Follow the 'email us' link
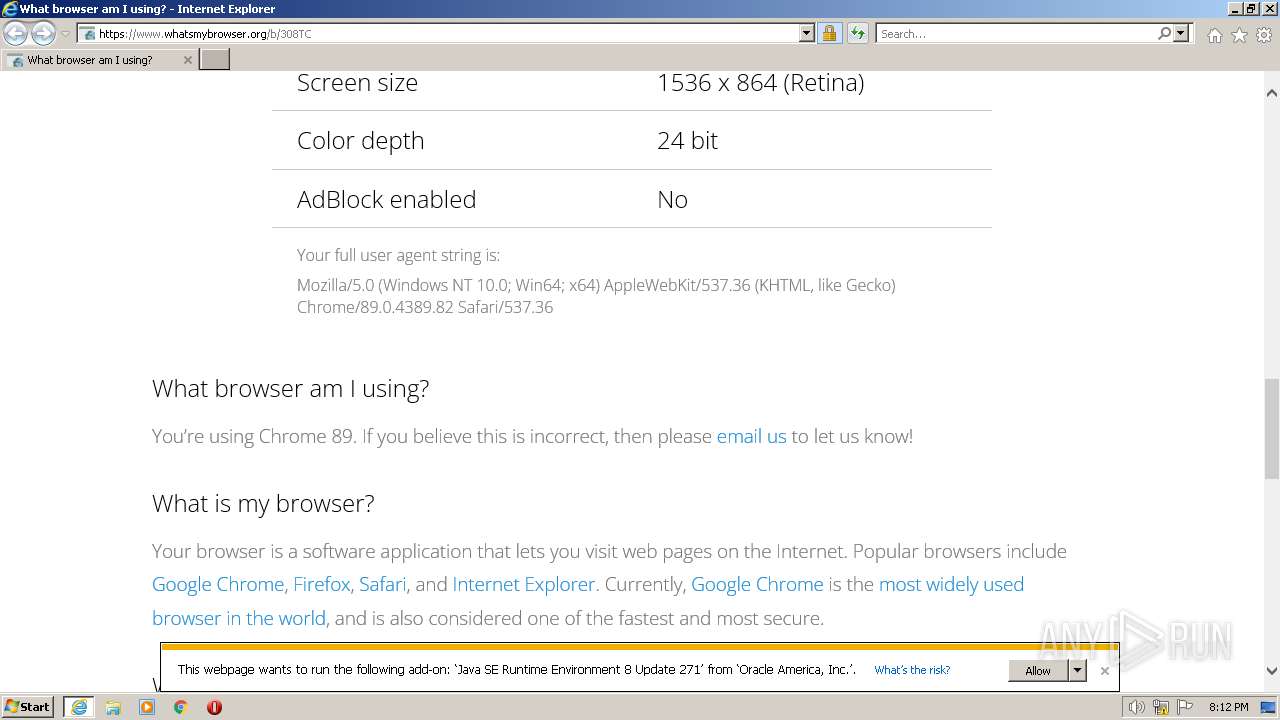This screenshot has height=720, width=1280. [x=751, y=436]
